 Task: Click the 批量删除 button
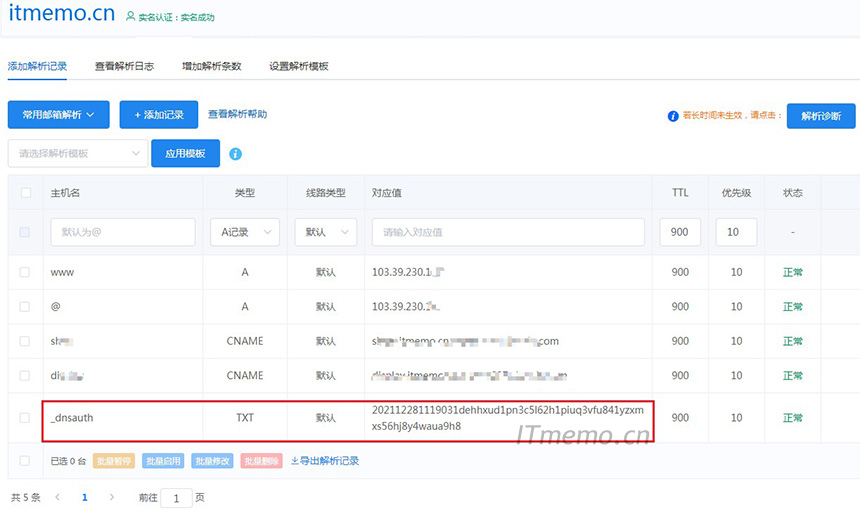tap(261, 461)
